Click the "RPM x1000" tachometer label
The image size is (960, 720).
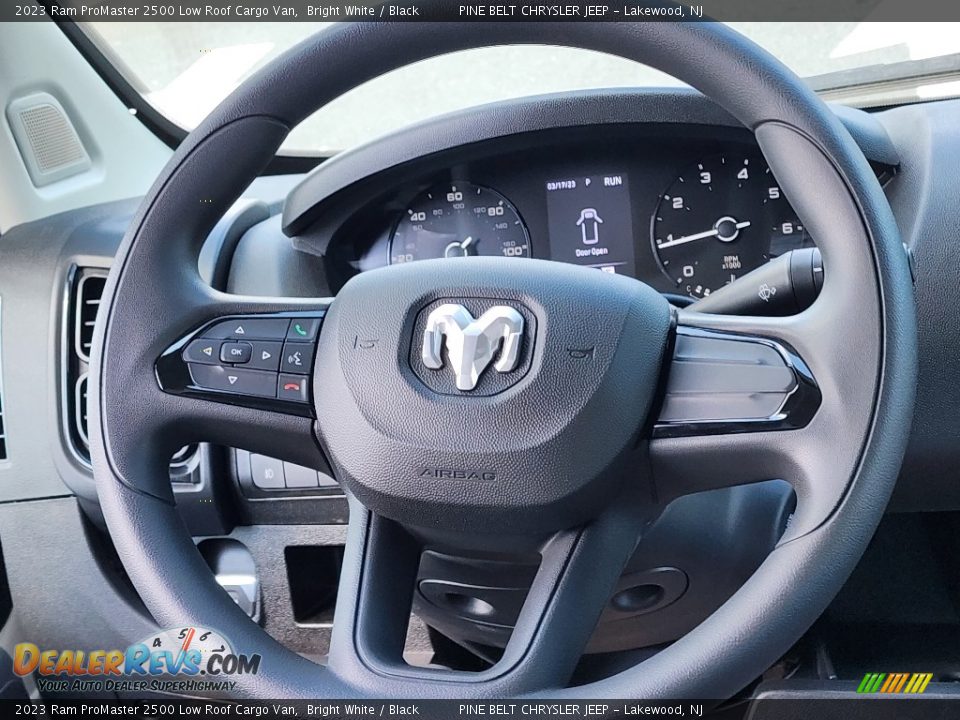tap(731, 262)
